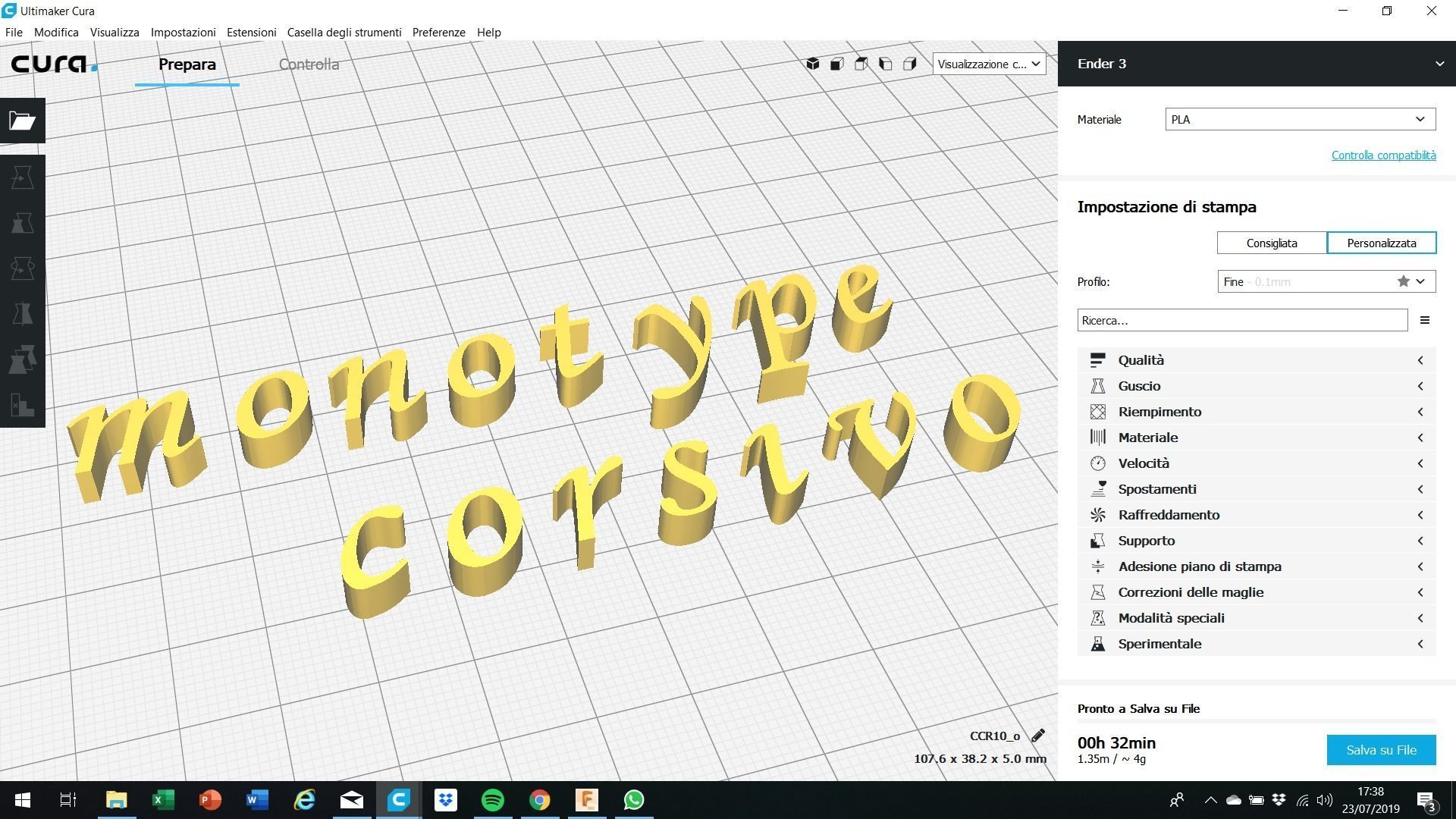Expand the Modalità speciali section
This screenshot has height=819, width=1456.
pos(1257,618)
